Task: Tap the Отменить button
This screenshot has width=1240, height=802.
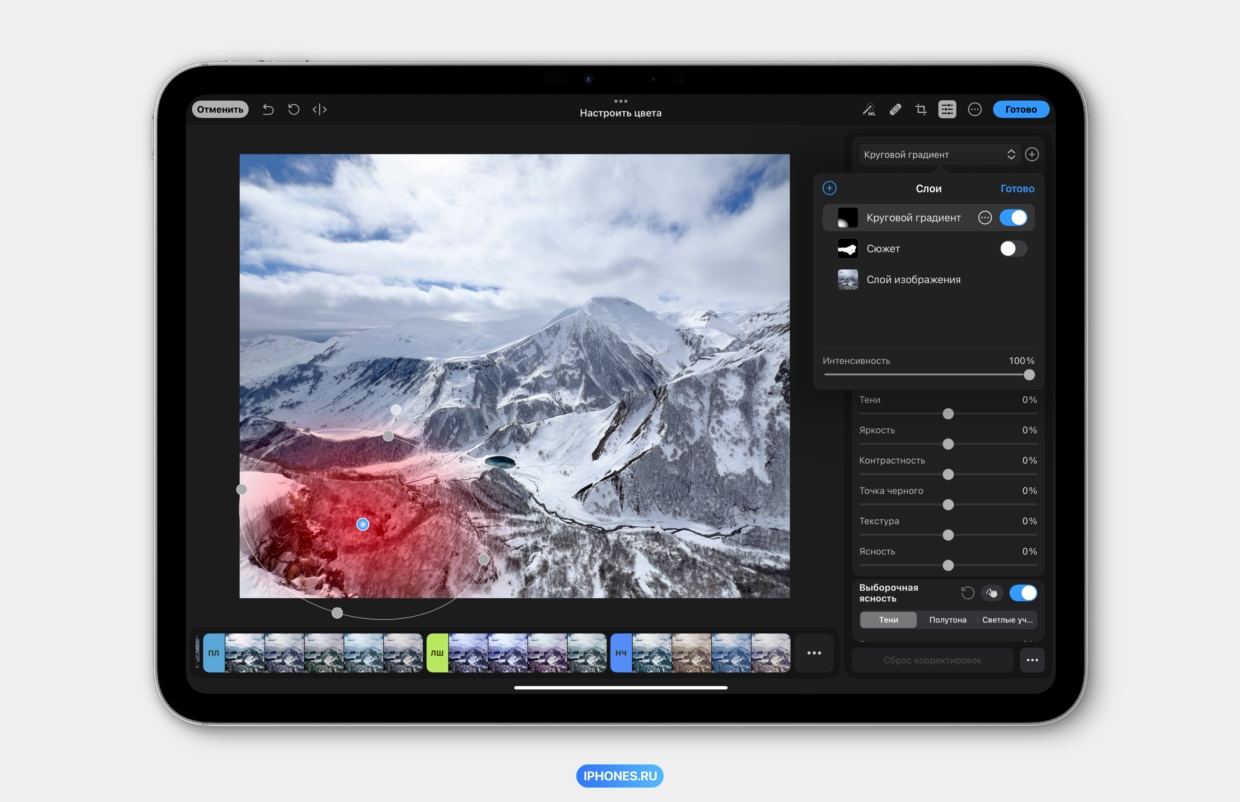Action: click(x=220, y=110)
